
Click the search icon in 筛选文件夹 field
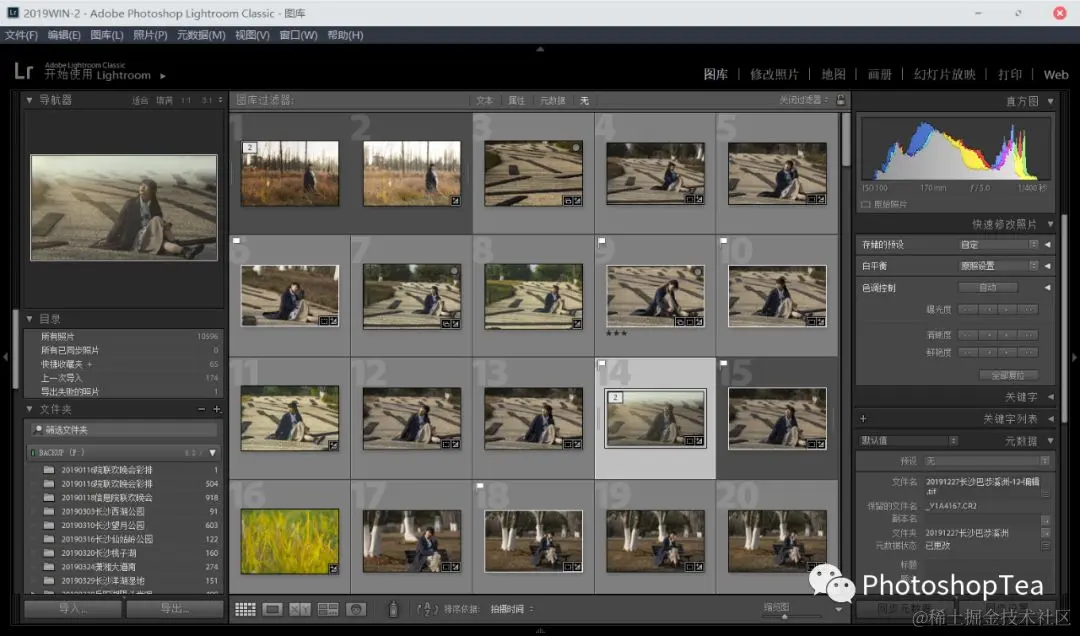(x=38, y=430)
